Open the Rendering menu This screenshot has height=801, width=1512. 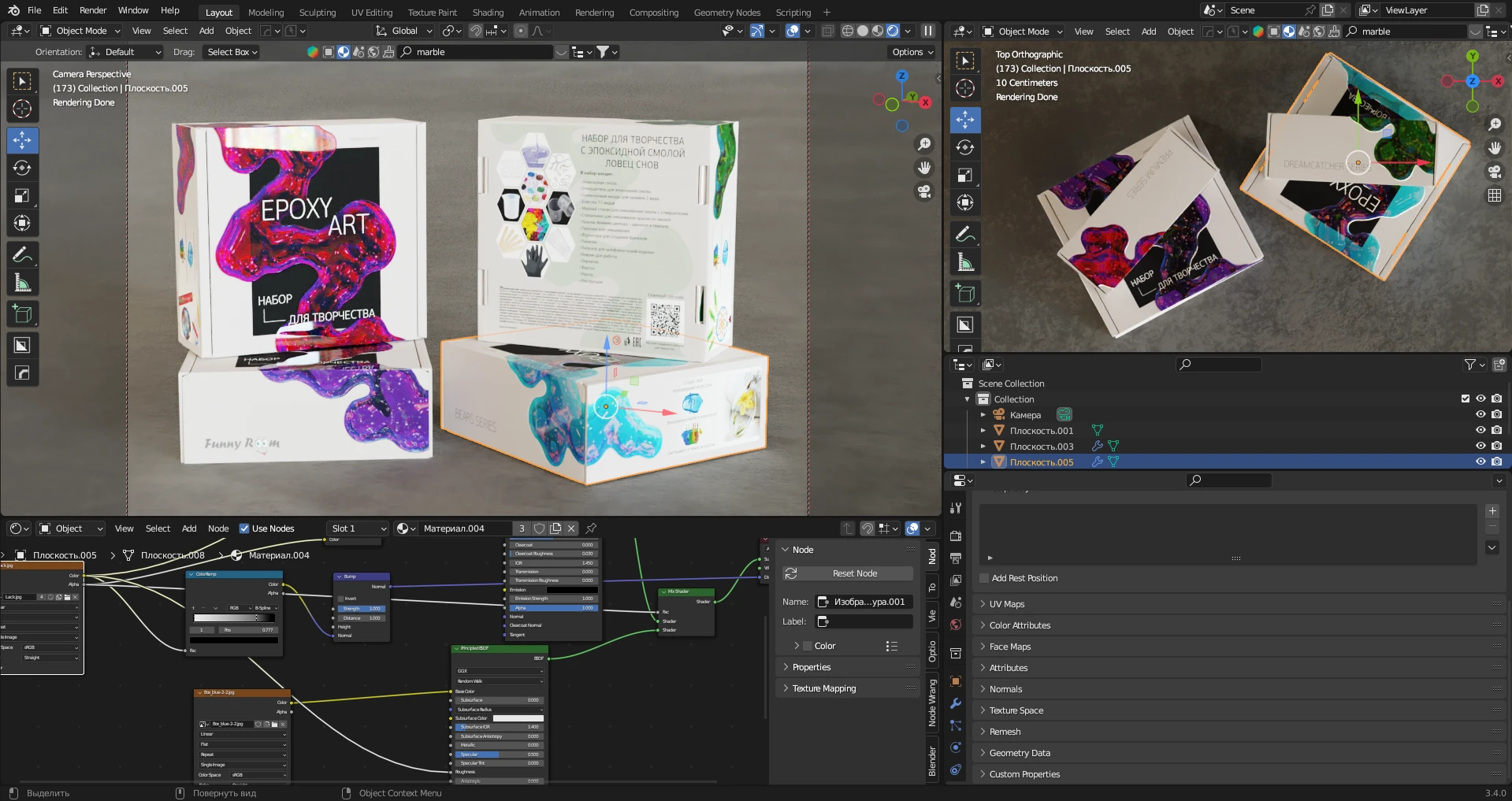coord(594,12)
